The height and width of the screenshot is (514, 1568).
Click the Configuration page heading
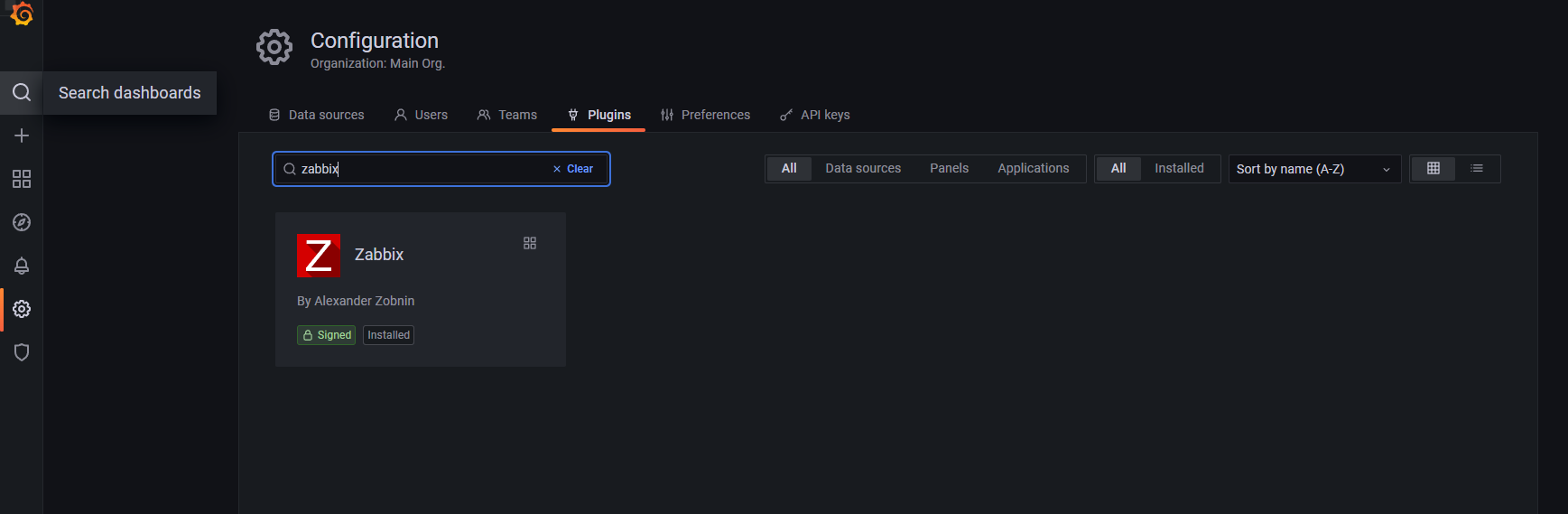point(375,41)
